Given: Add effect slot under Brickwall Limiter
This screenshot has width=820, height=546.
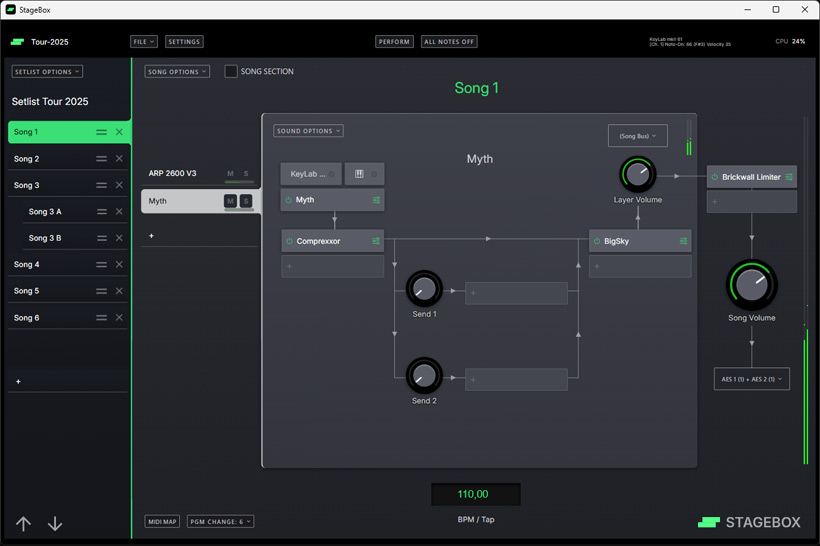Looking at the screenshot, I should point(751,202).
